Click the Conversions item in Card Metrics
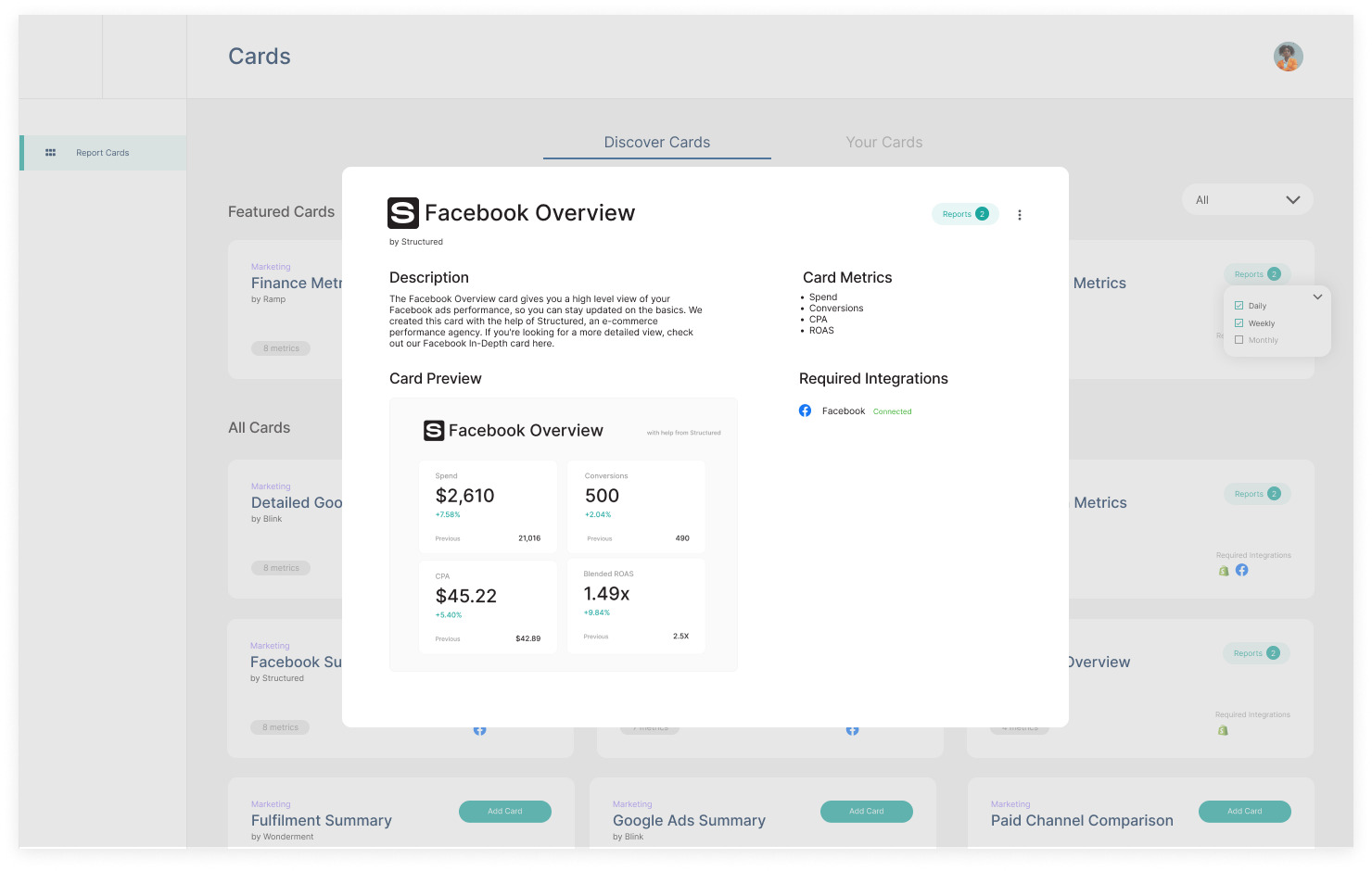The image size is (1372, 871). 836,309
